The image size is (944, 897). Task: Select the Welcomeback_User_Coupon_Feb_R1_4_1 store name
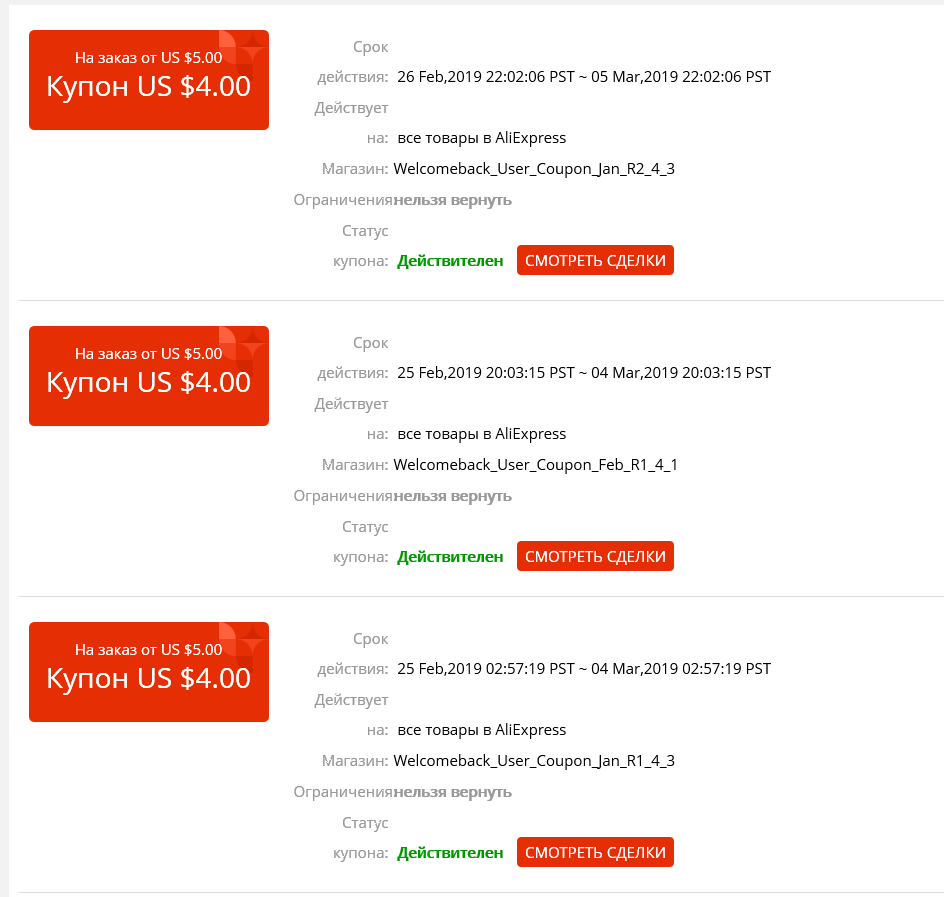point(535,465)
